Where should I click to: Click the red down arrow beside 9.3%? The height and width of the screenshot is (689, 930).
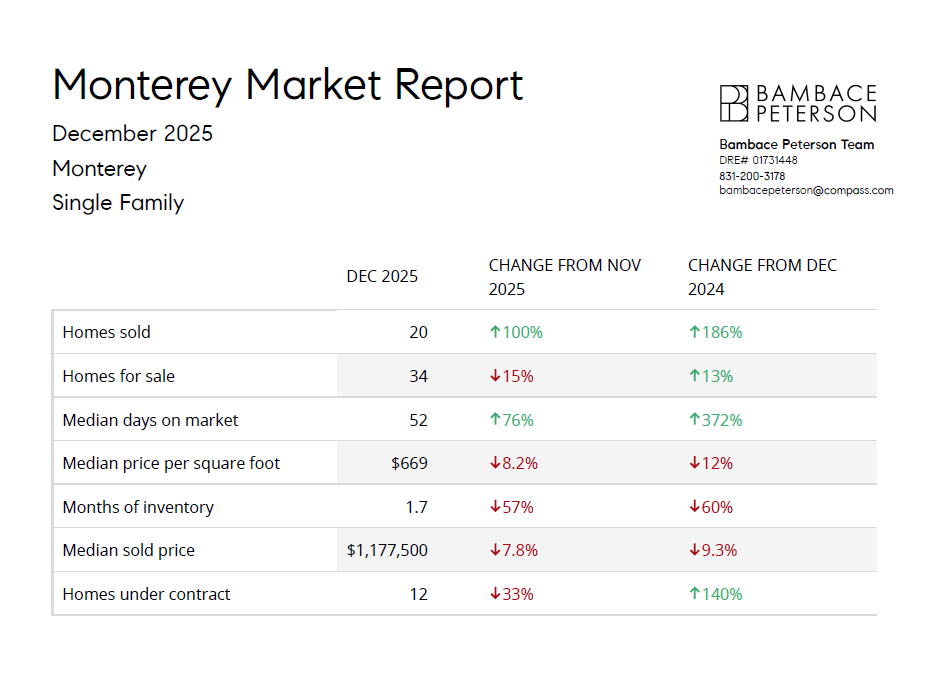(x=694, y=551)
